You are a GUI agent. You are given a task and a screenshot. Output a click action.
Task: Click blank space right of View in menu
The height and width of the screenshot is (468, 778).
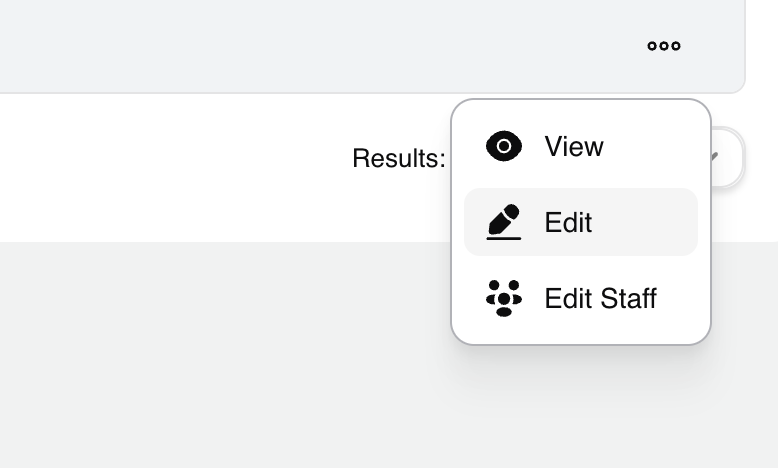coord(660,146)
